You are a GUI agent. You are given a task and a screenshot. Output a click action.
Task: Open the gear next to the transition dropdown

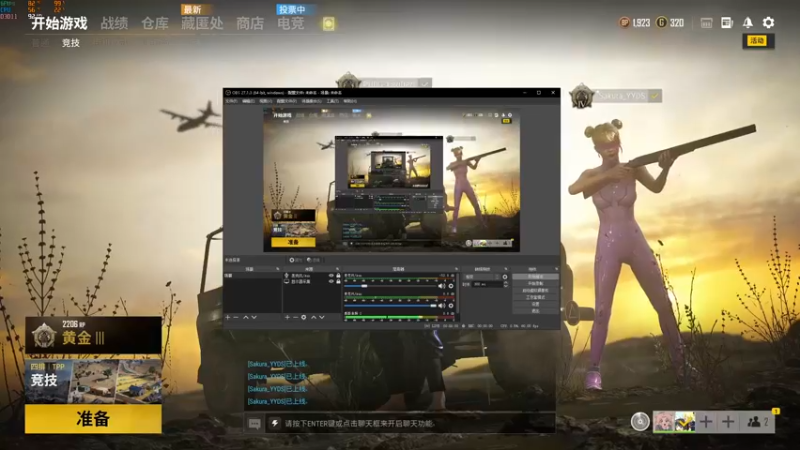click(505, 277)
